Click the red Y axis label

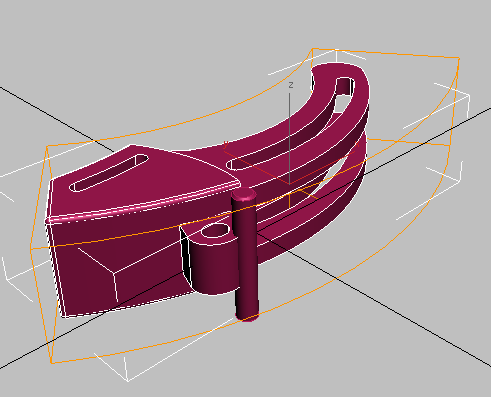[226, 144]
